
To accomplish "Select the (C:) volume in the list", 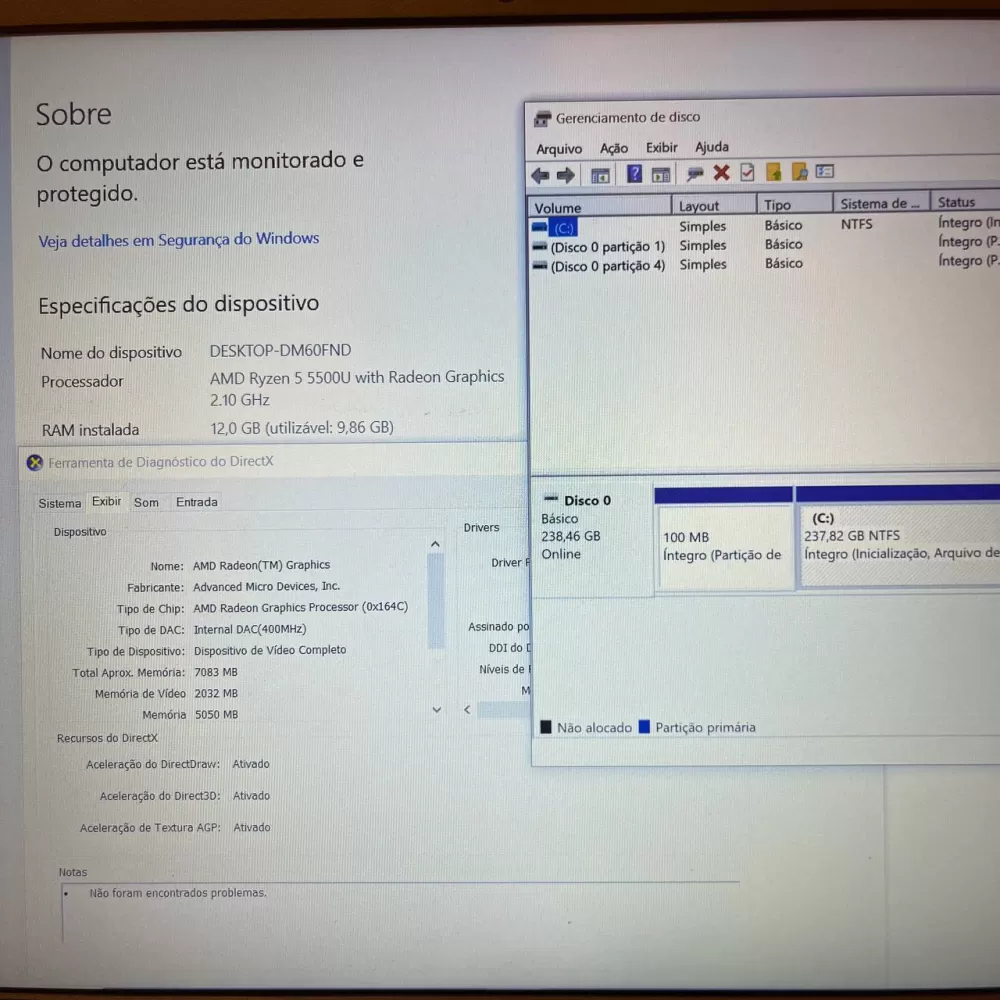I will tap(564, 228).
